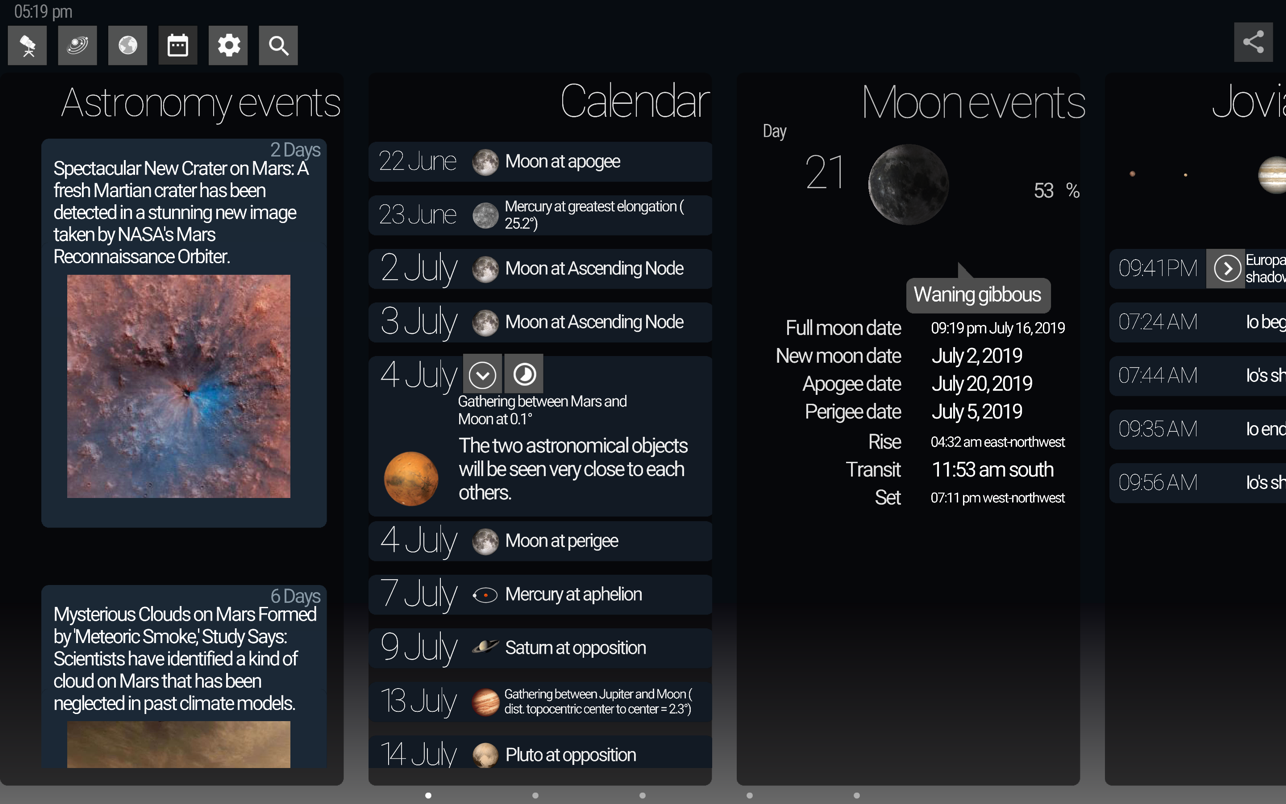
Task: Open the Spectacular New Crater on Mars article
Action: coord(184,333)
